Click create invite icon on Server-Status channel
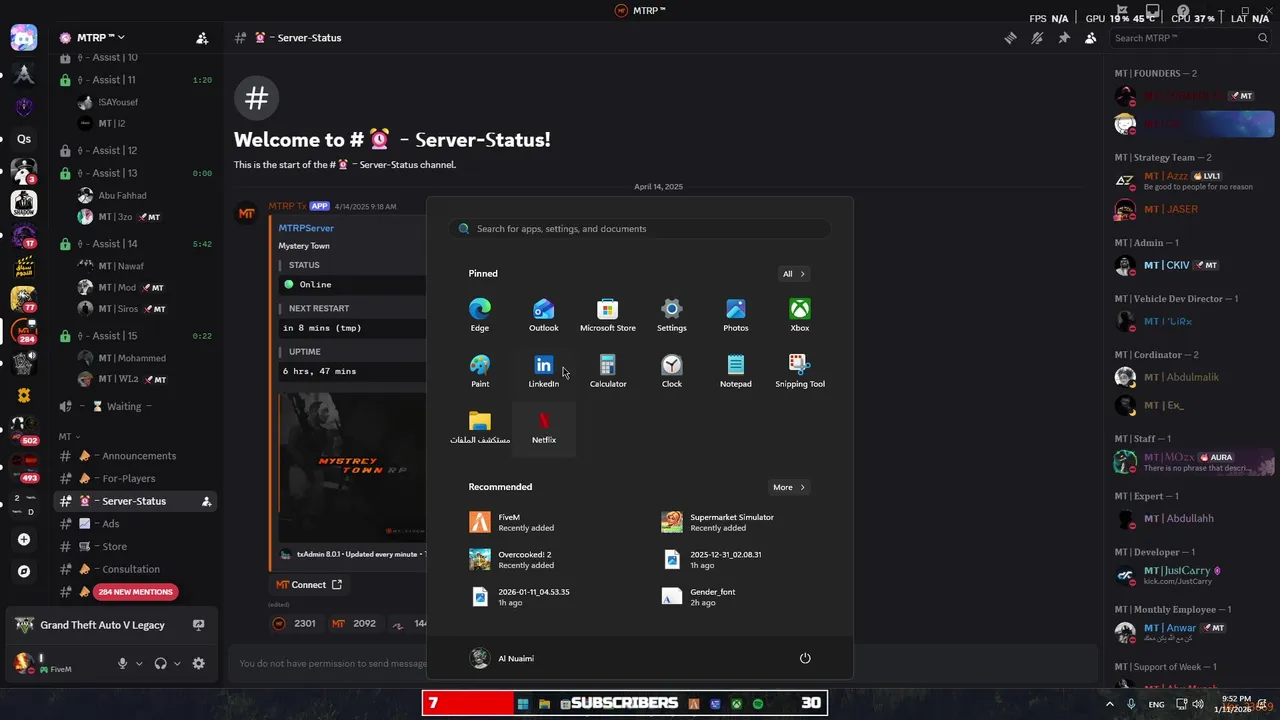 tap(206, 501)
